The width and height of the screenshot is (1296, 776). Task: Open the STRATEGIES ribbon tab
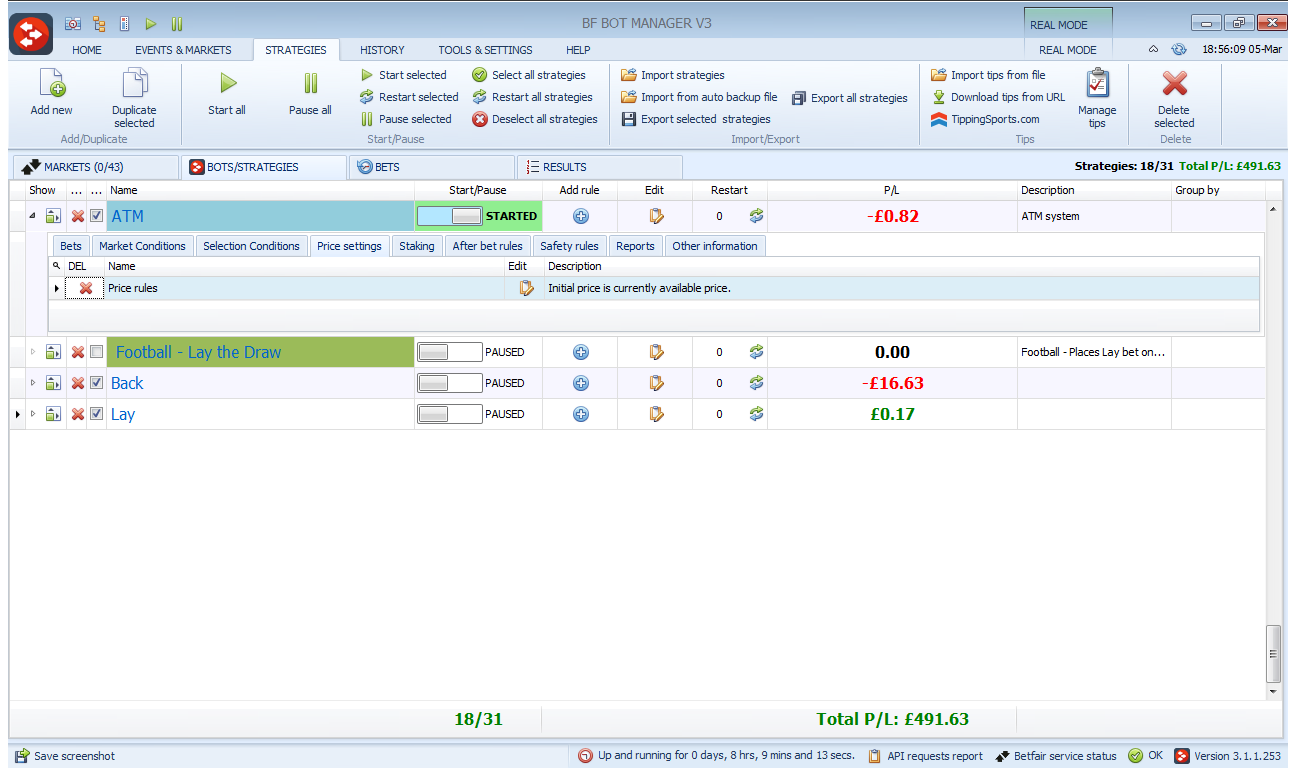tap(296, 50)
